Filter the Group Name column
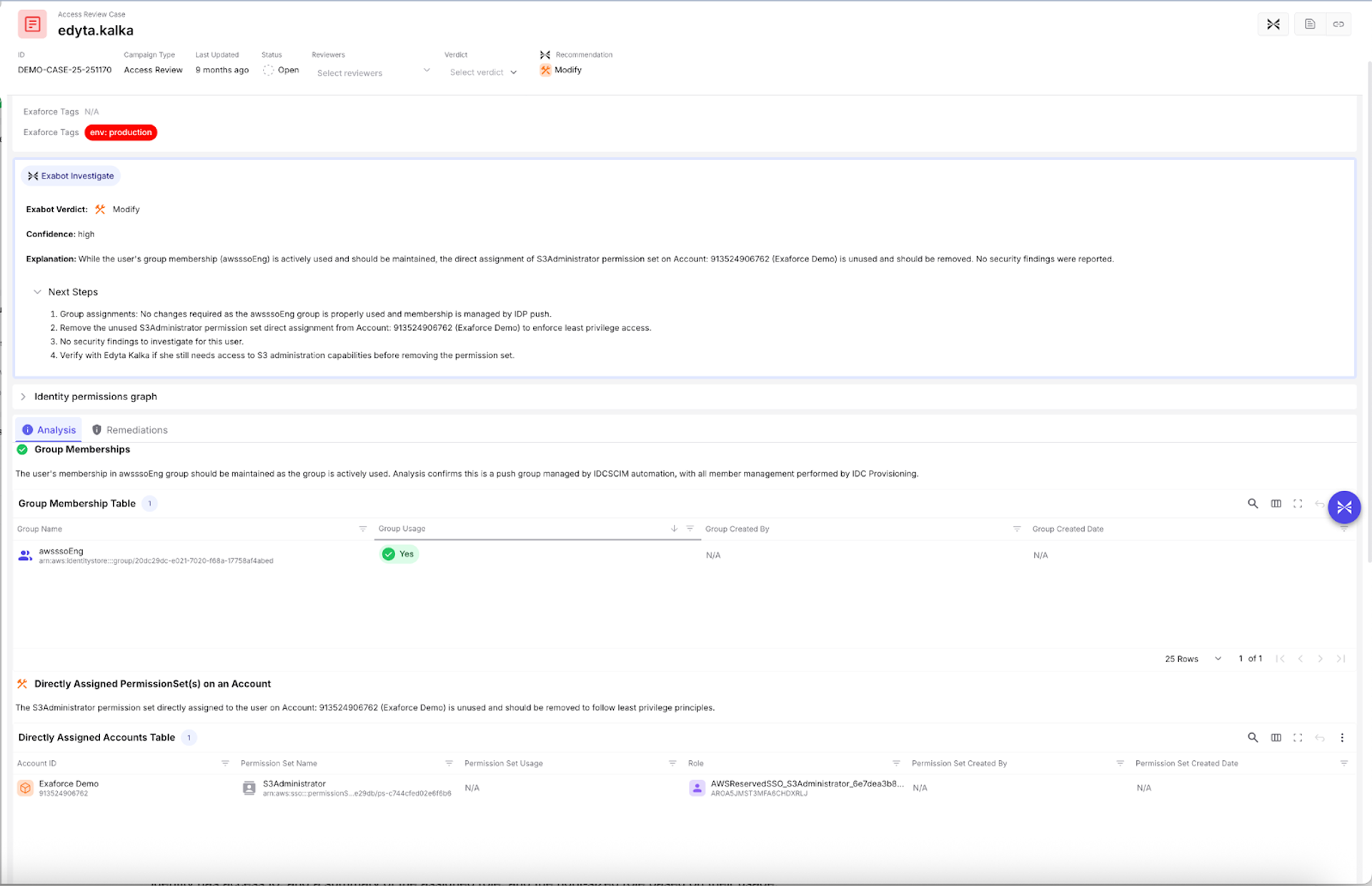The image size is (1372, 886). pos(362,529)
